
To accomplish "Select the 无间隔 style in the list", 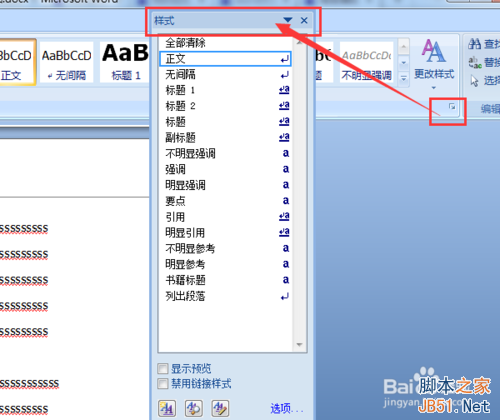I will pyautogui.click(x=225, y=74).
